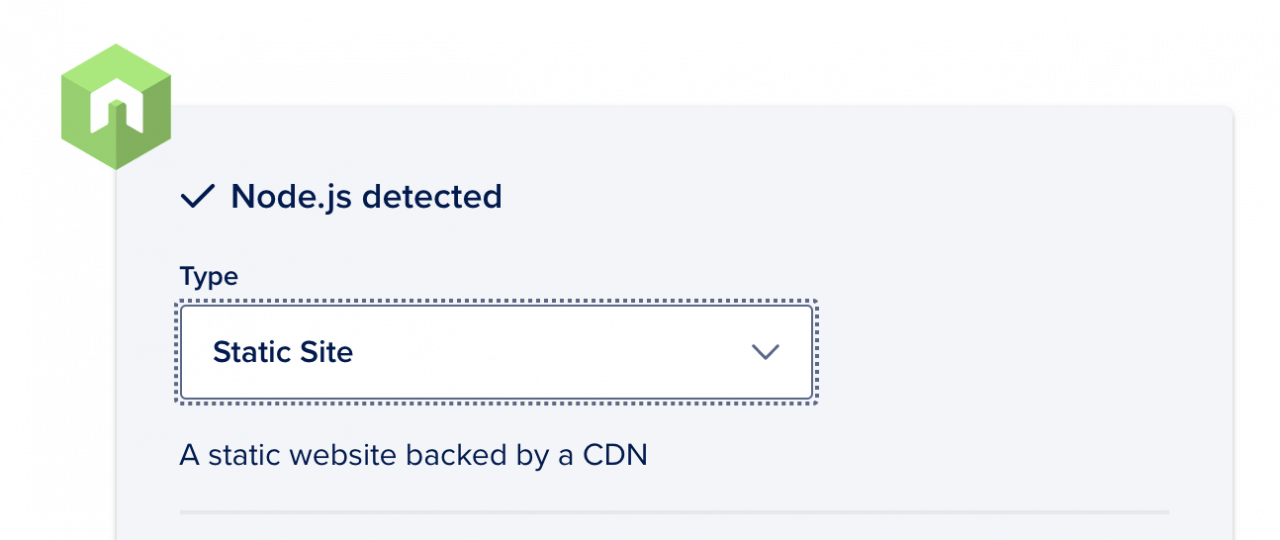Click the checkmark beside Node.js detected
This screenshot has height=540, width=1280.
tap(198, 198)
